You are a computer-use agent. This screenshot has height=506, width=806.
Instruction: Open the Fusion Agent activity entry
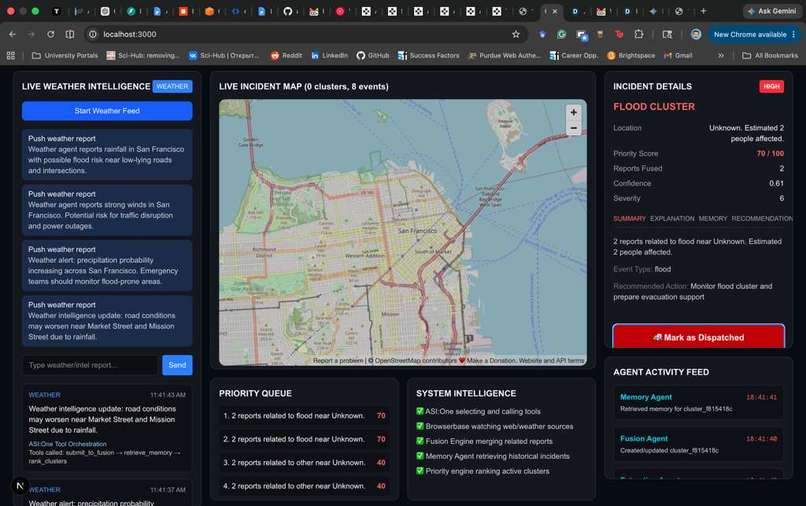coord(699,444)
